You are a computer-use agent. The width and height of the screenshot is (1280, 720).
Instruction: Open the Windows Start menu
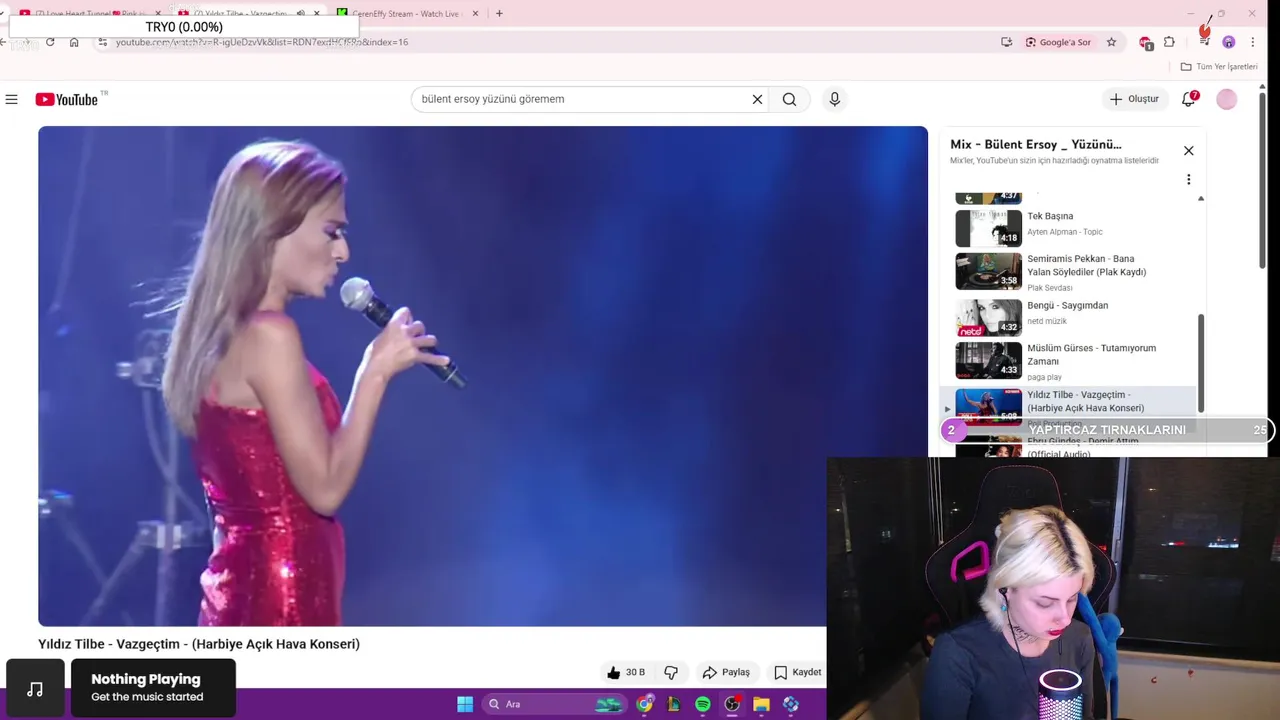[x=465, y=704]
